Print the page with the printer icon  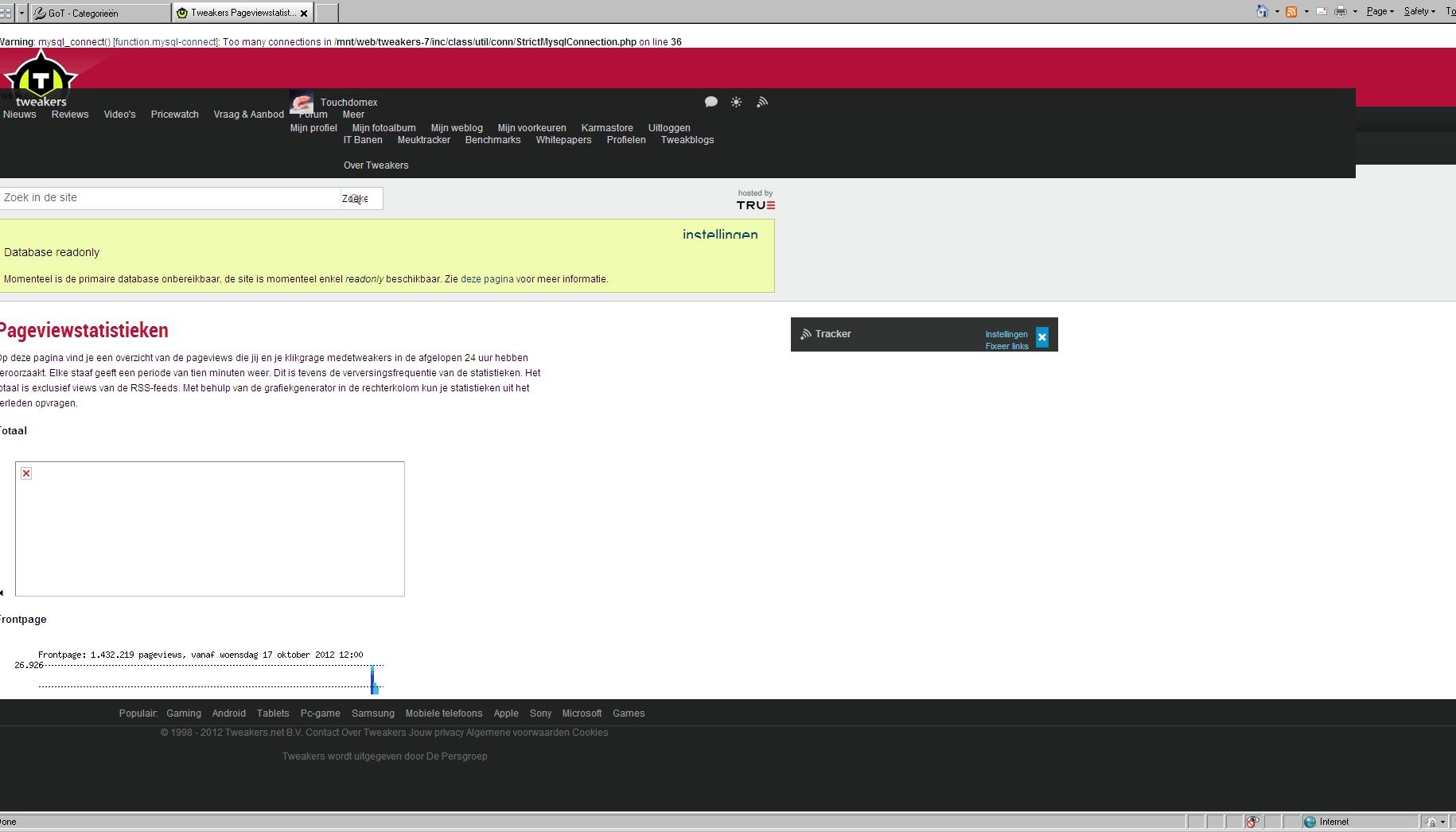[x=1341, y=11]
